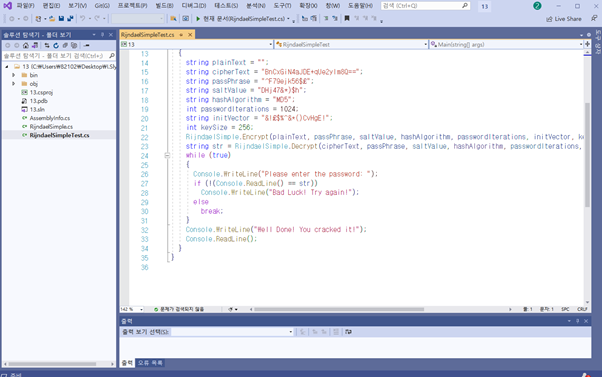The image size is (602, 377).
Task: Select 13.csproj in Solution Explorer
Action: (x=41, y=92)
